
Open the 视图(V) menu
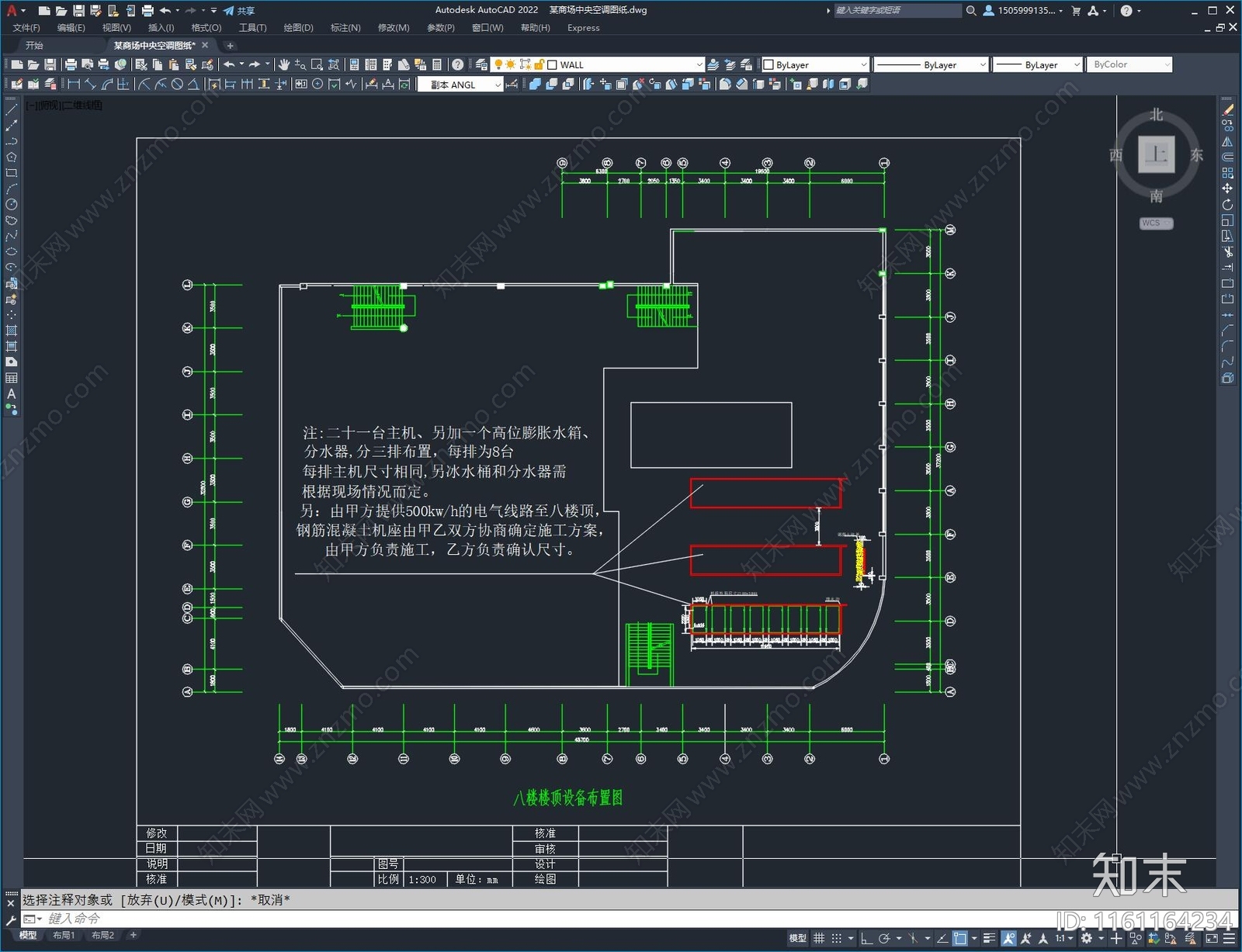tap(116, 27)
